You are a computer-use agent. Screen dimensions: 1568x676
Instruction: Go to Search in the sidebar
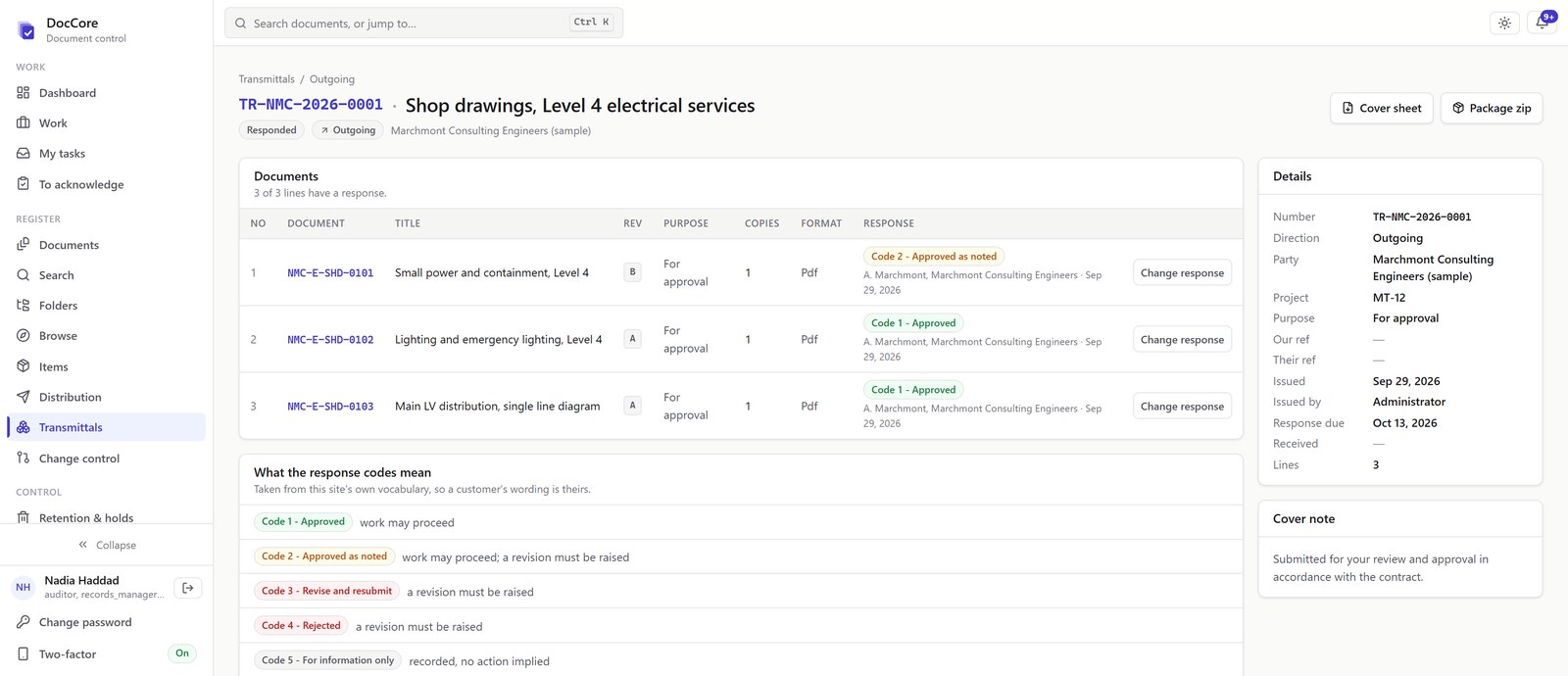pyautogui.click(x=106, y=275)
